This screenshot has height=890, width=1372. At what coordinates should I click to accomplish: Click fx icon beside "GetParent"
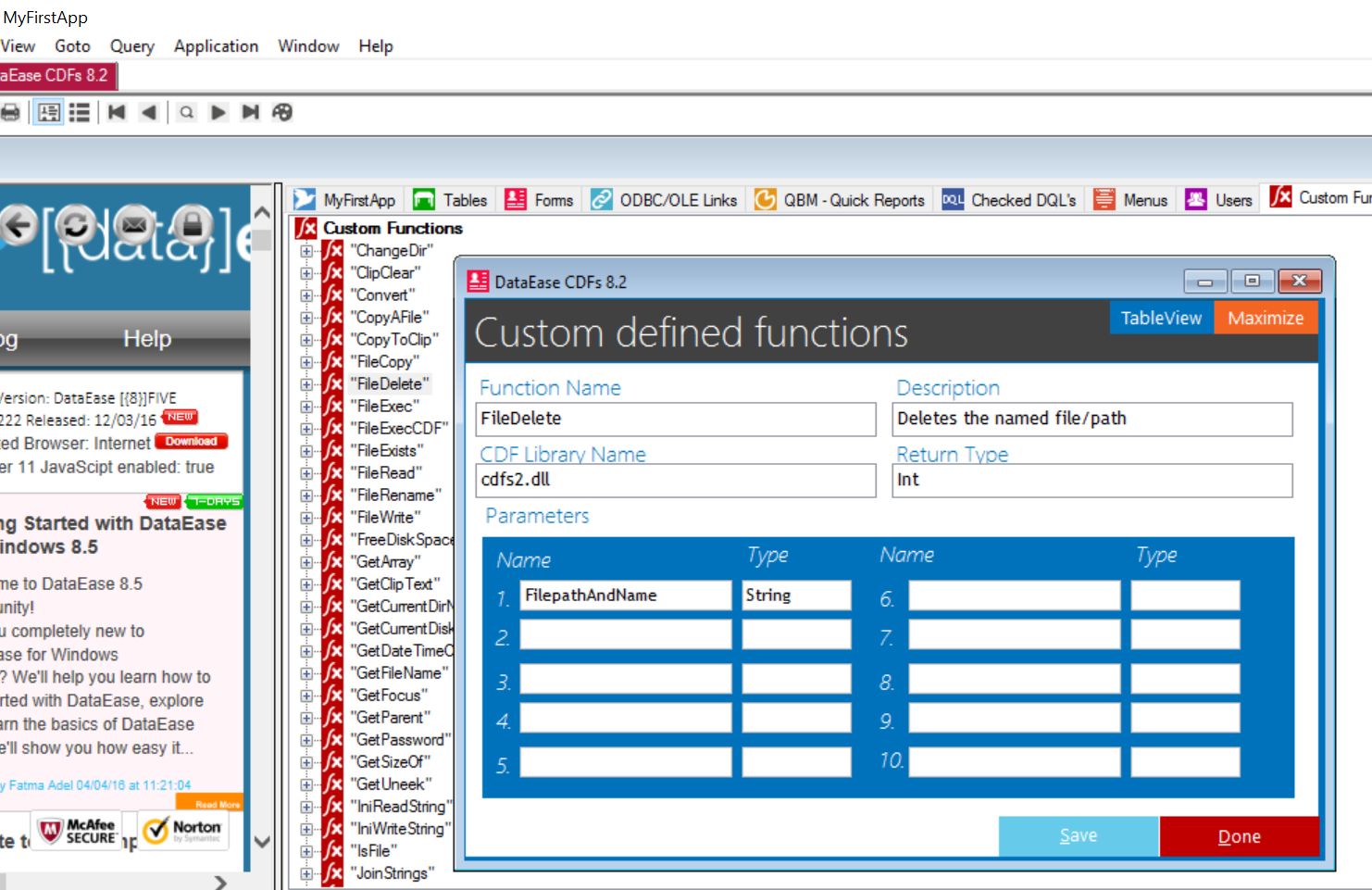click(332, 718)
